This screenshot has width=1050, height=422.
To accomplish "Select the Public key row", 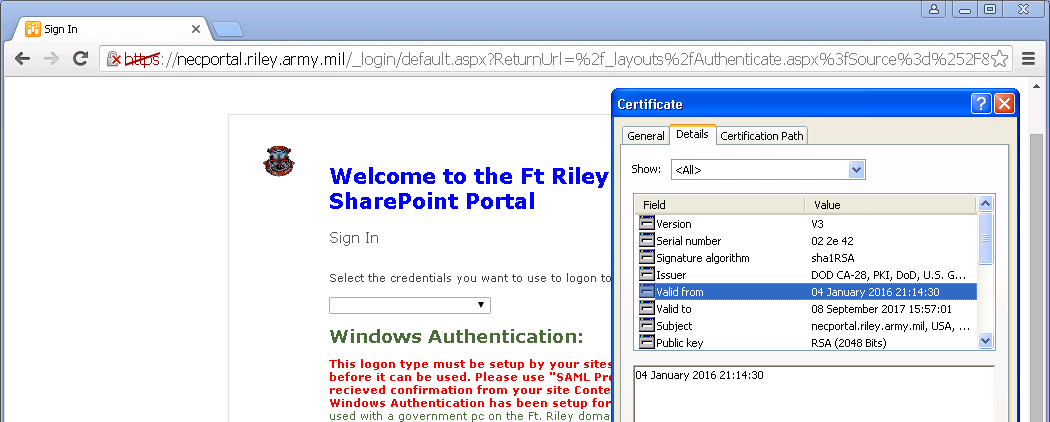I will (806, 343).
